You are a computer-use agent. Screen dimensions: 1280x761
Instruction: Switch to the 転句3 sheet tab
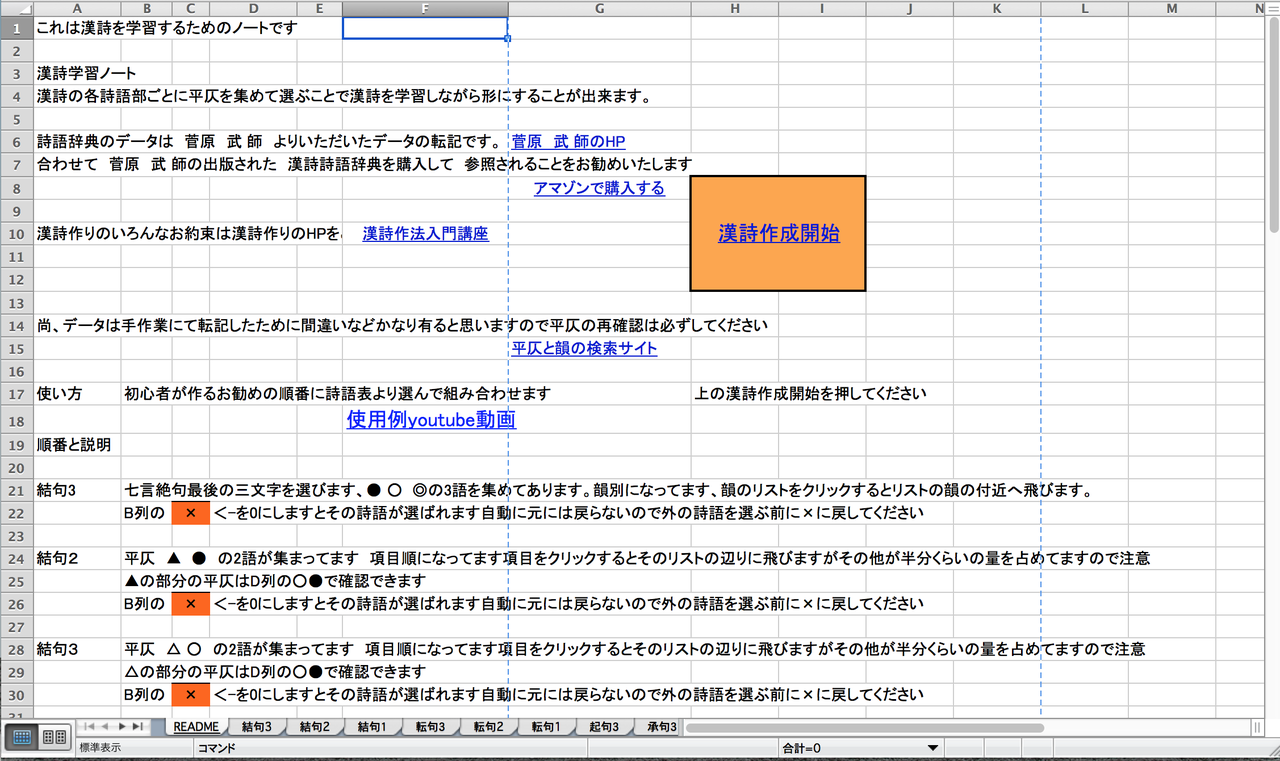[431, 727]
